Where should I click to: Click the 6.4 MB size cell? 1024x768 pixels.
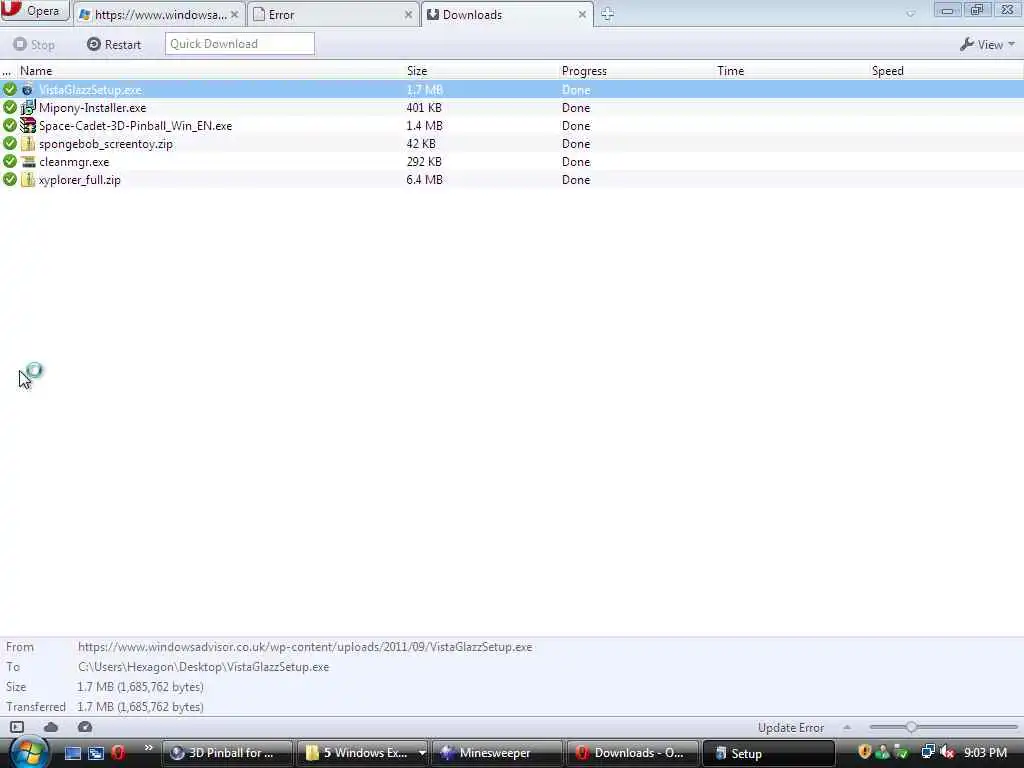point(424,180)
